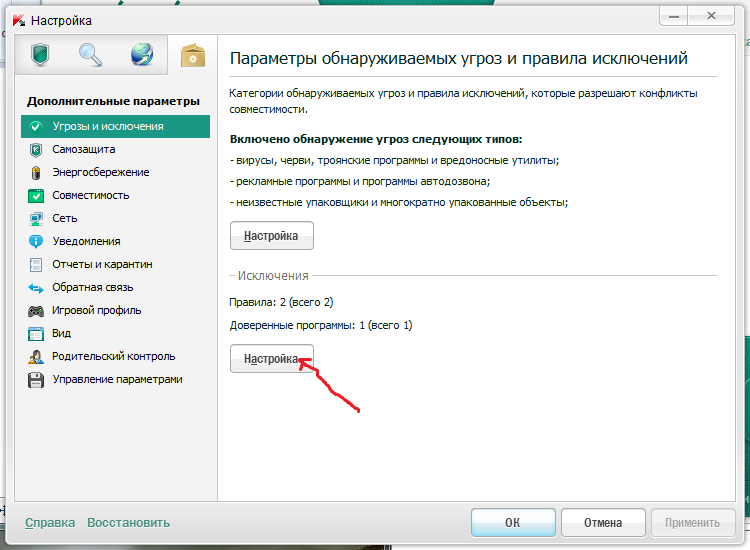This screenshot has height=550, width=750.
Task: Open the Update globe tab
Action: 142,55
